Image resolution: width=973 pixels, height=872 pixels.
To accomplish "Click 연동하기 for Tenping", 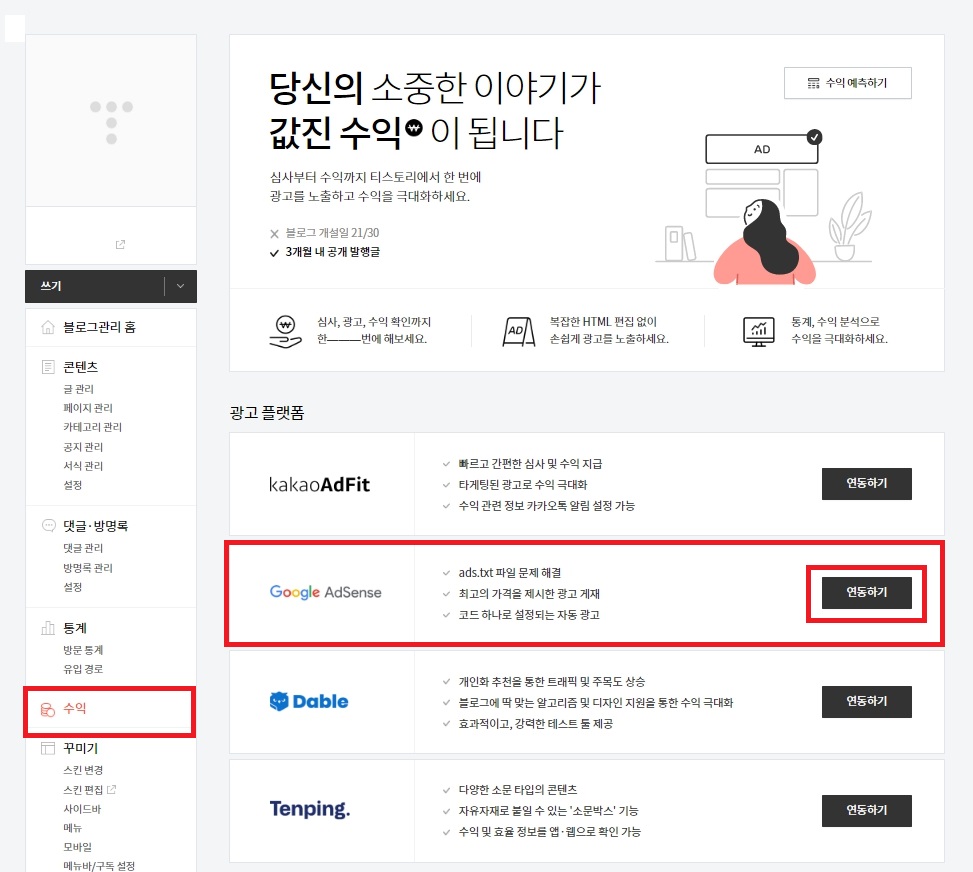I will click(867, 811).
